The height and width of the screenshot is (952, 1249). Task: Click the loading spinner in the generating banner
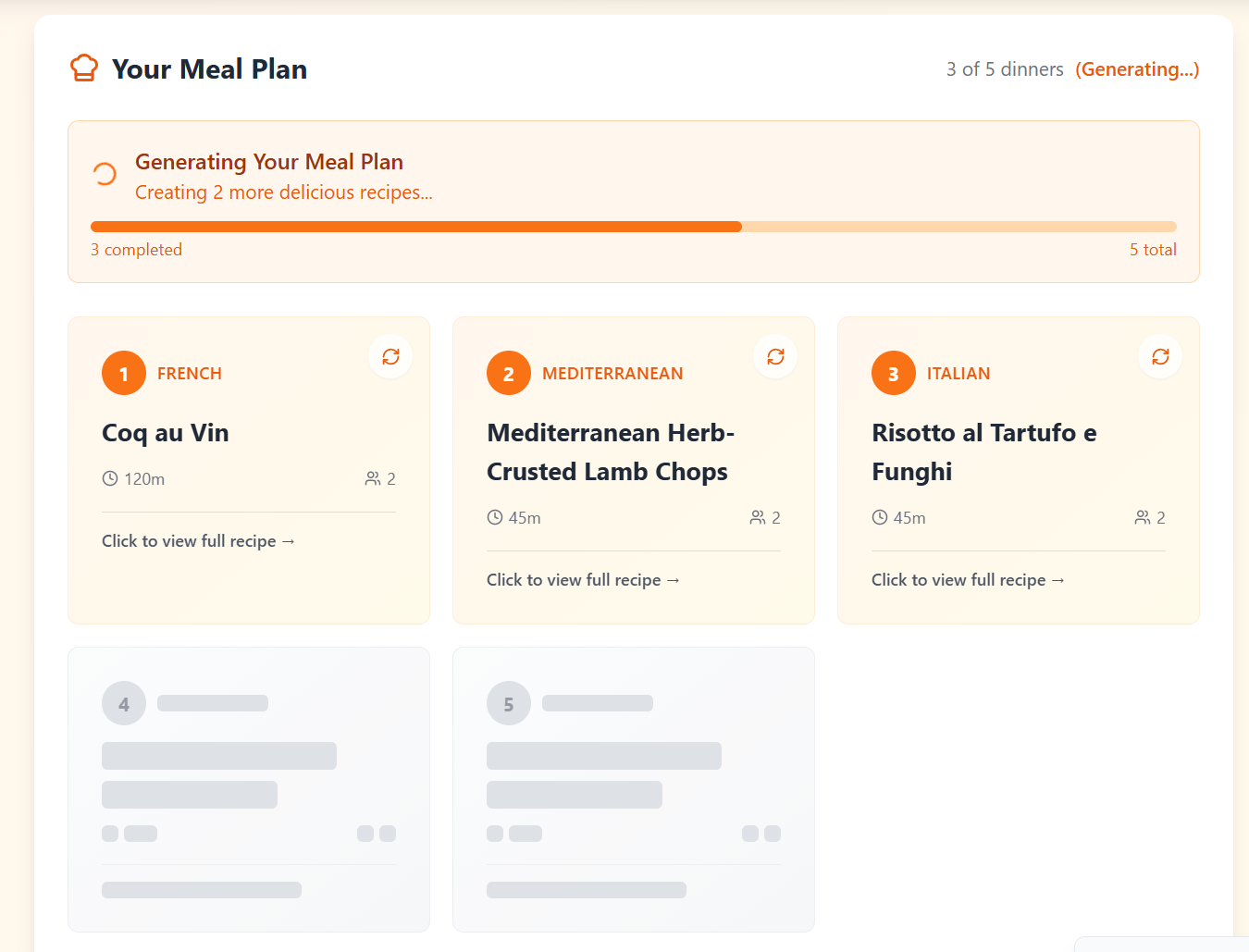point(105,174)
